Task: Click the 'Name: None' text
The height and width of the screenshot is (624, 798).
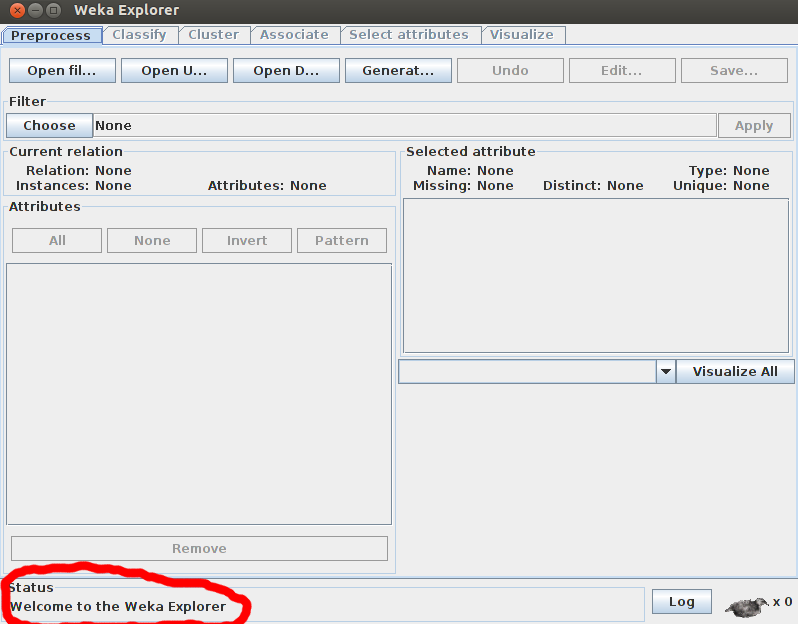Action: [x=470, y=171]
